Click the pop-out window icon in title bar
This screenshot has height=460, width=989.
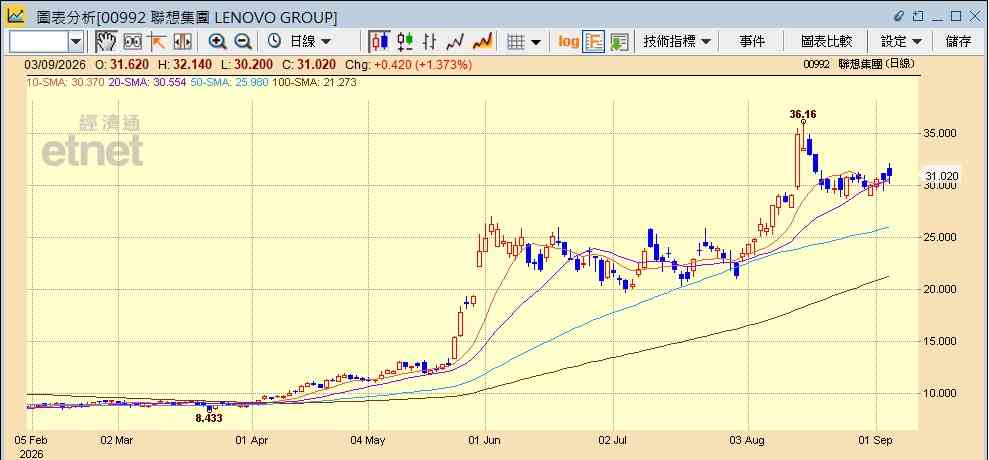pyautogui.click(x=919, y=16)
